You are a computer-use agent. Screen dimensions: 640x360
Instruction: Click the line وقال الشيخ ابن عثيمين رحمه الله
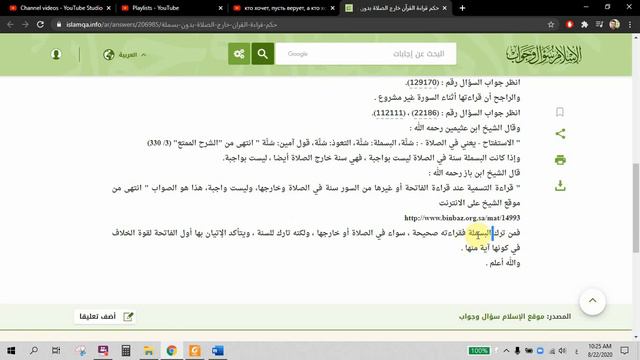[464, 128]
